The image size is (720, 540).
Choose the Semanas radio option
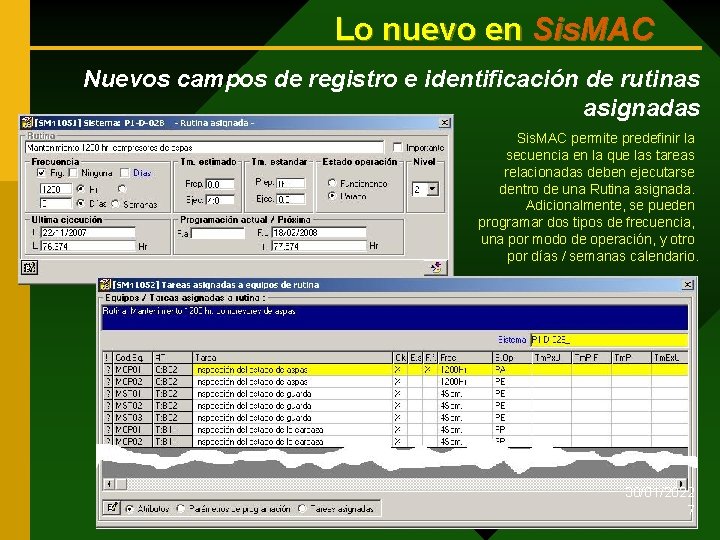(115, 203)
